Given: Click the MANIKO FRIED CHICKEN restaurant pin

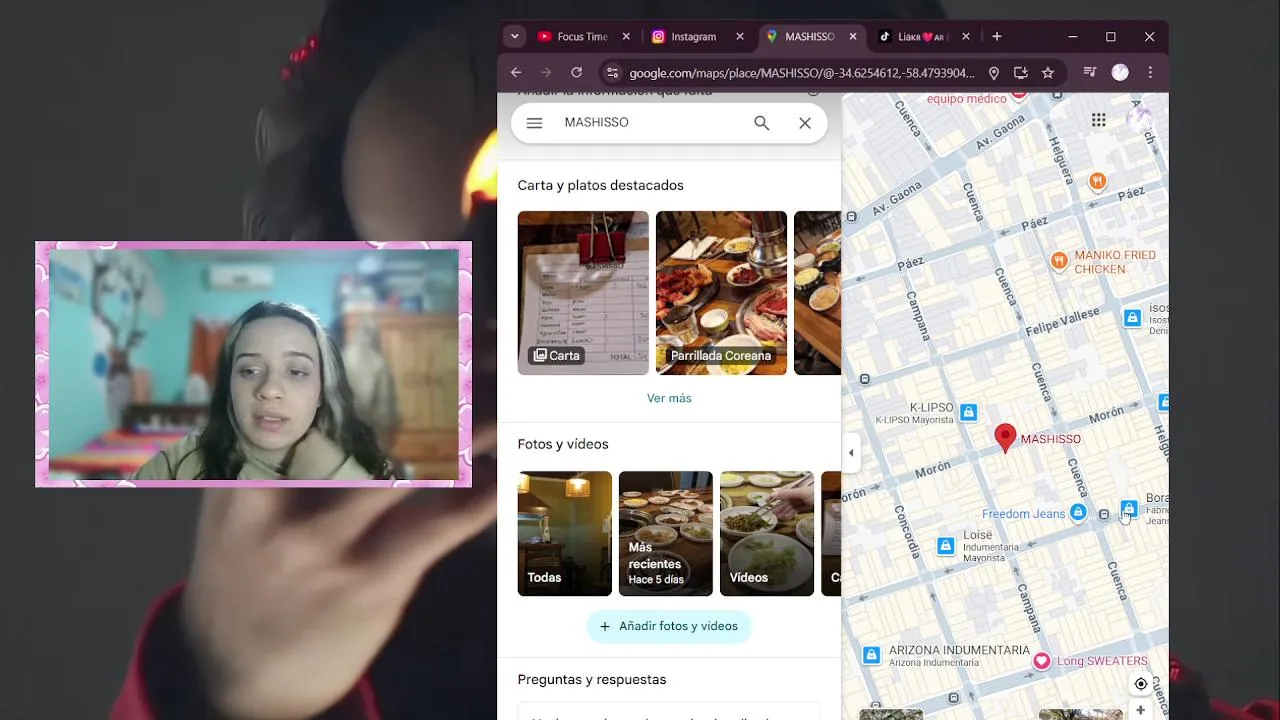Looking at the screenshot, I should [1059, 261].
